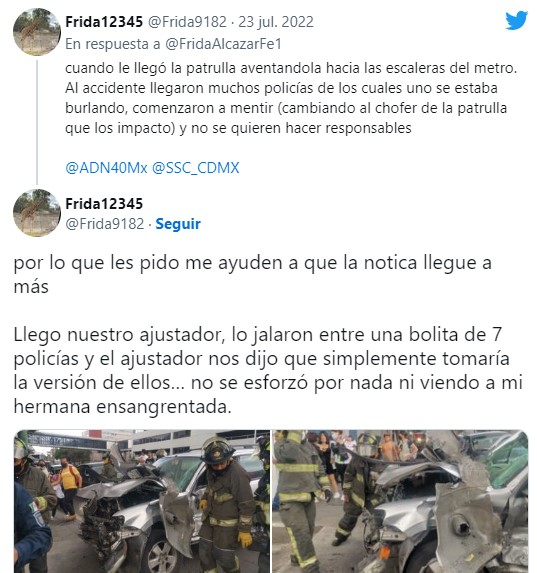Click the 23 jul. 2022 timestamp
Image resolution: width=537 pixels, height=573 pixels.
click(276, 22)
